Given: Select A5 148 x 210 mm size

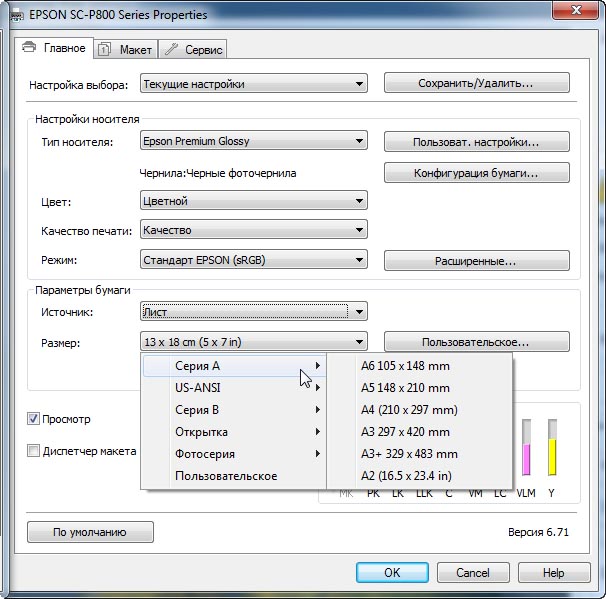Looking at the screenshot, I should click(420, 388).
